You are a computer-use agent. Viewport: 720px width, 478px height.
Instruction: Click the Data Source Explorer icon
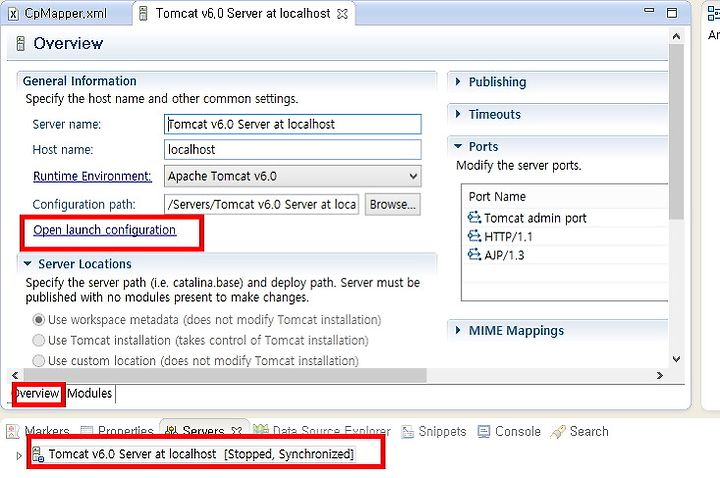260,430
